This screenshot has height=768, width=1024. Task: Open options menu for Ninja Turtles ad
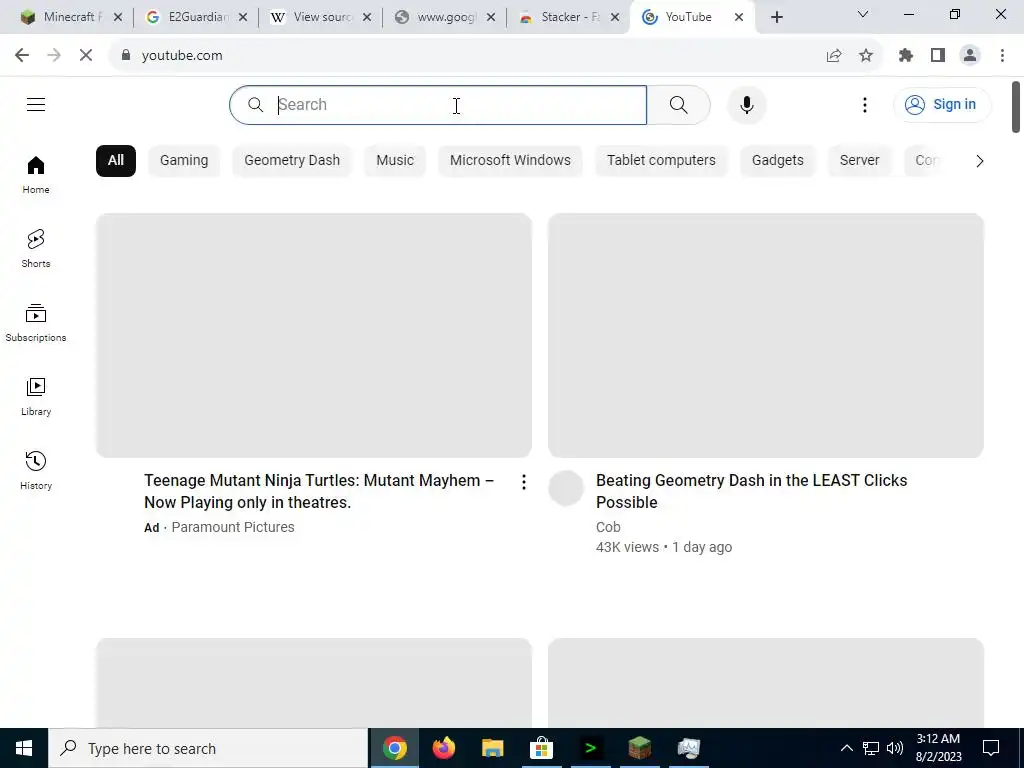click(524, 483)
